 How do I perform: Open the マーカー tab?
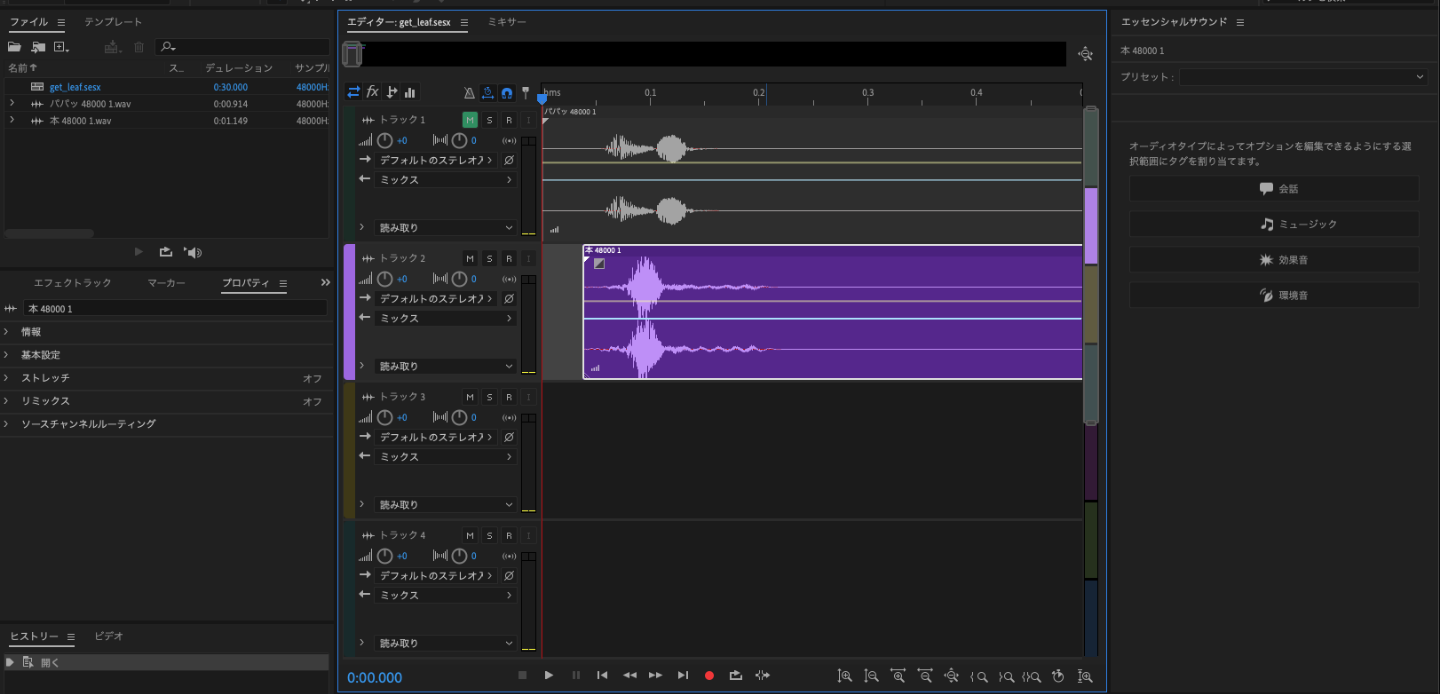click(166, 283)
